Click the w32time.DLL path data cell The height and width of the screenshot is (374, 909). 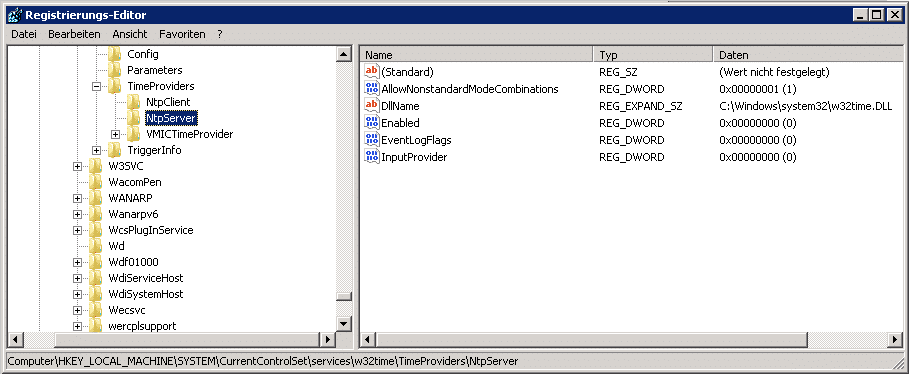[x=805, y=106]
